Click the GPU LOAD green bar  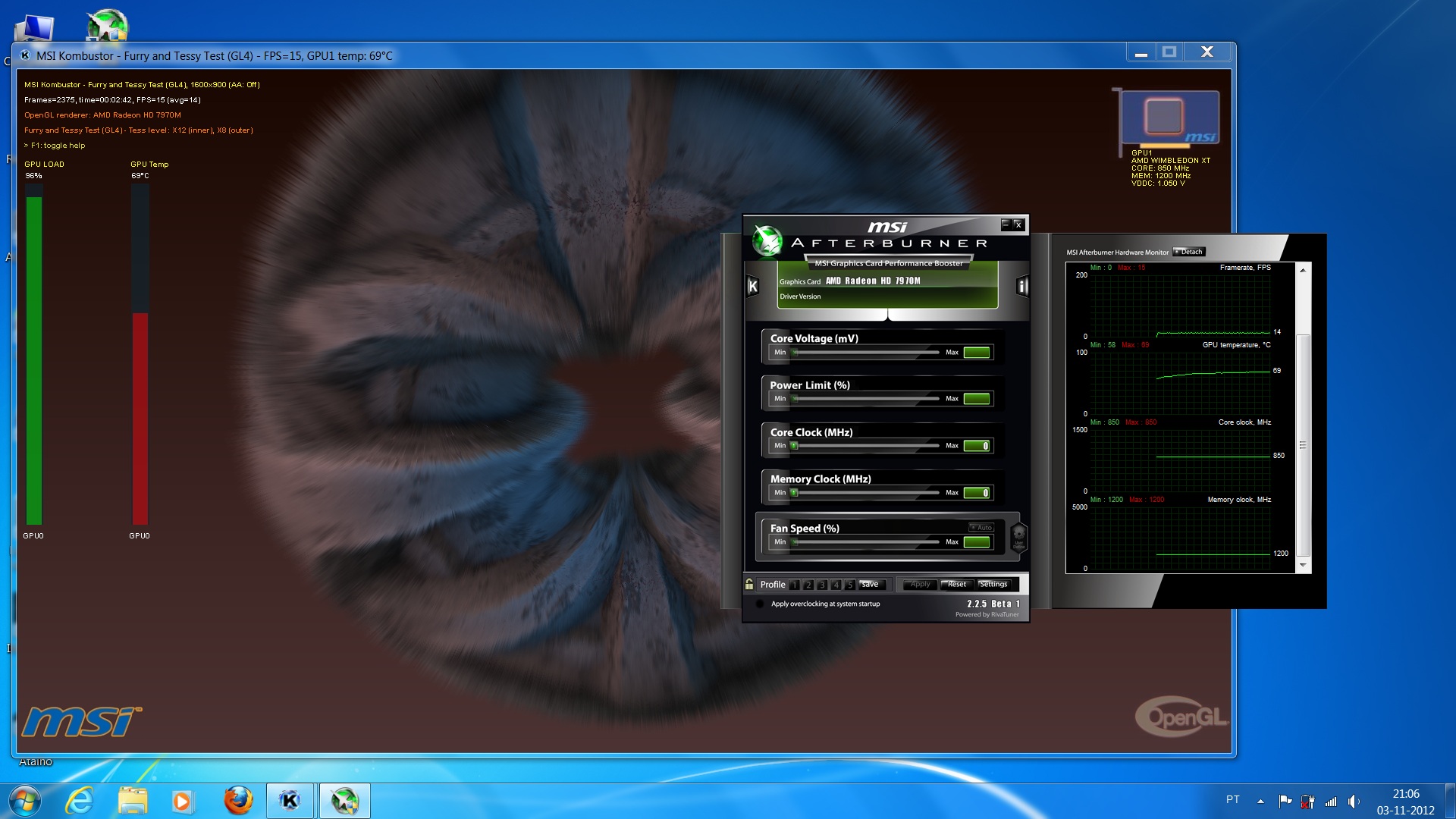33,360
